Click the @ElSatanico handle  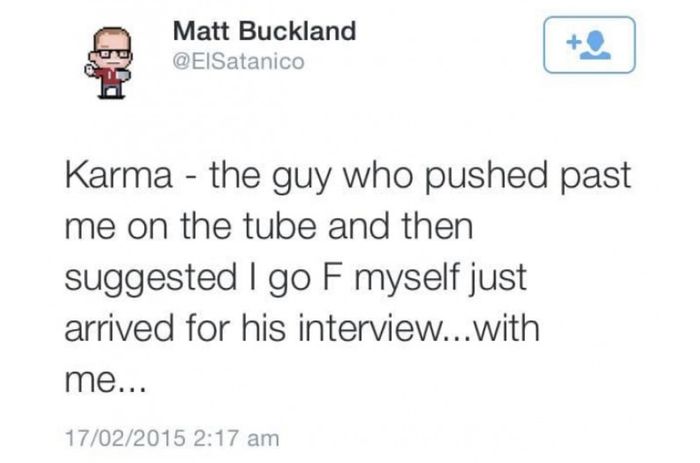tap(237, 62)
